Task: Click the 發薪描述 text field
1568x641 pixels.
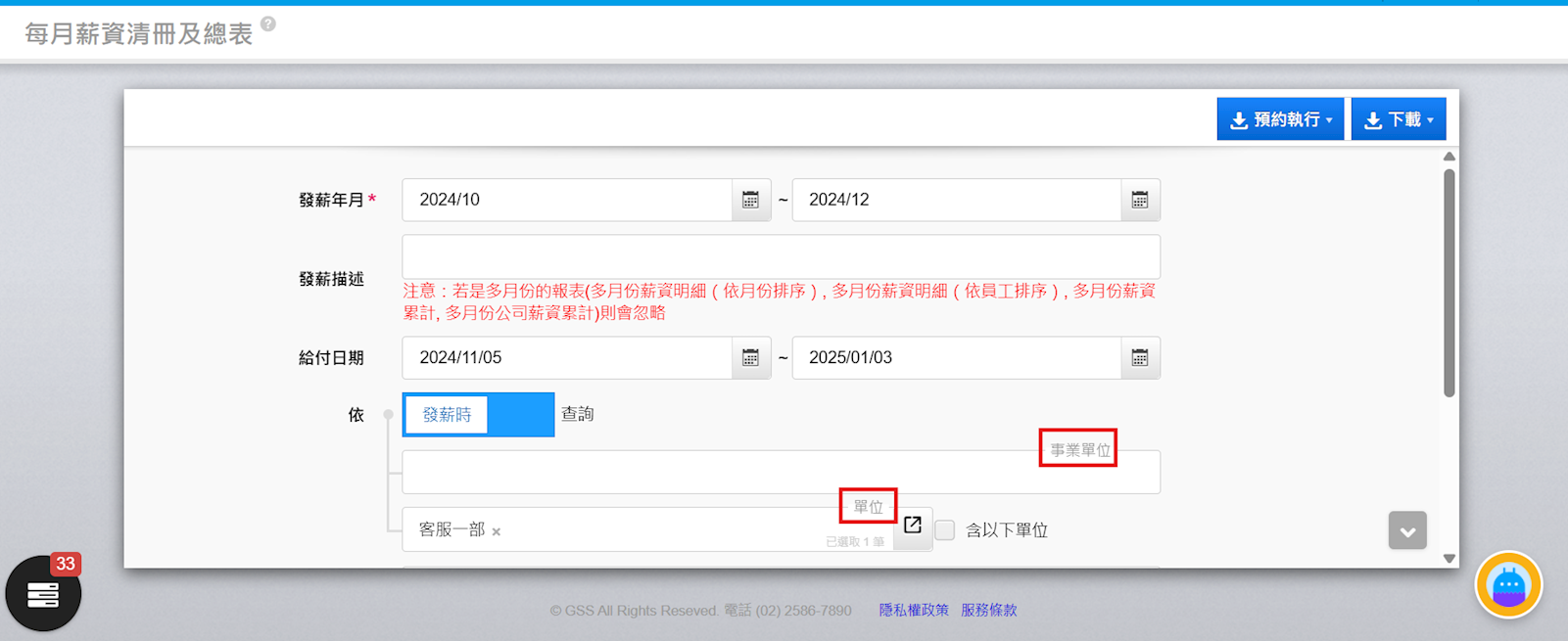Action: pyautogui.click(x=781, y=256)
